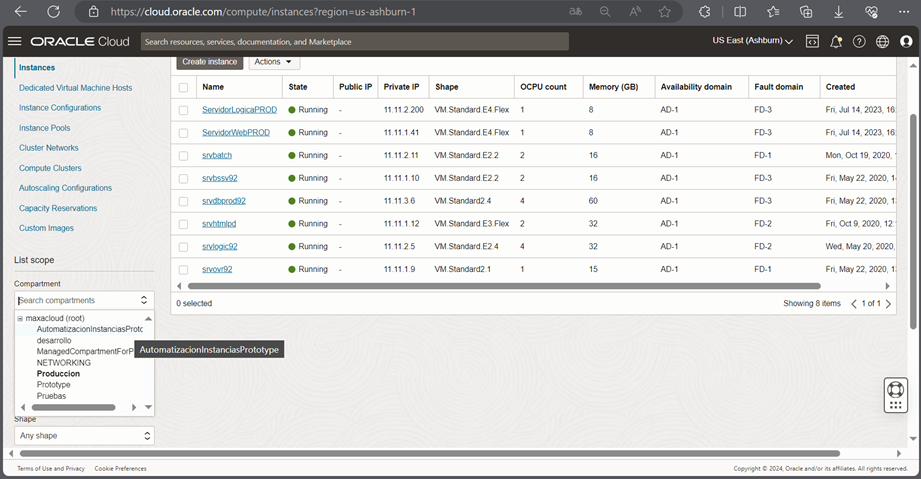This screenshot has height=479, width=921.
Task: Open the US East (Ashburn) region selector
Action: (x=752, y=41)
